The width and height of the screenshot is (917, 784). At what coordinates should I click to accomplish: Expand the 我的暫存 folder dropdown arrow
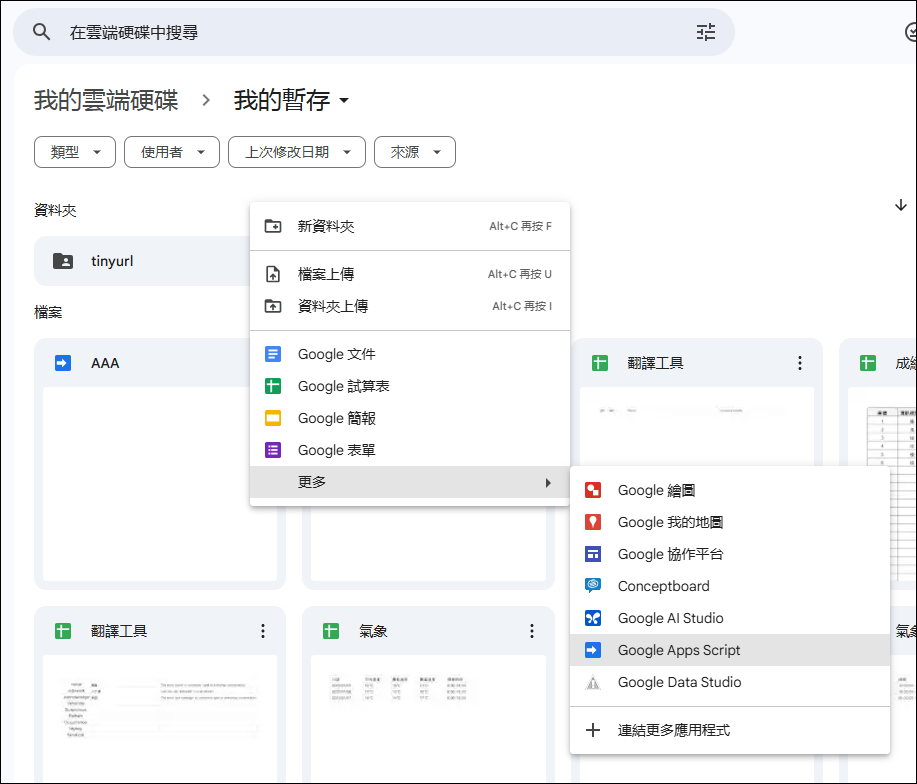point(344,101)
